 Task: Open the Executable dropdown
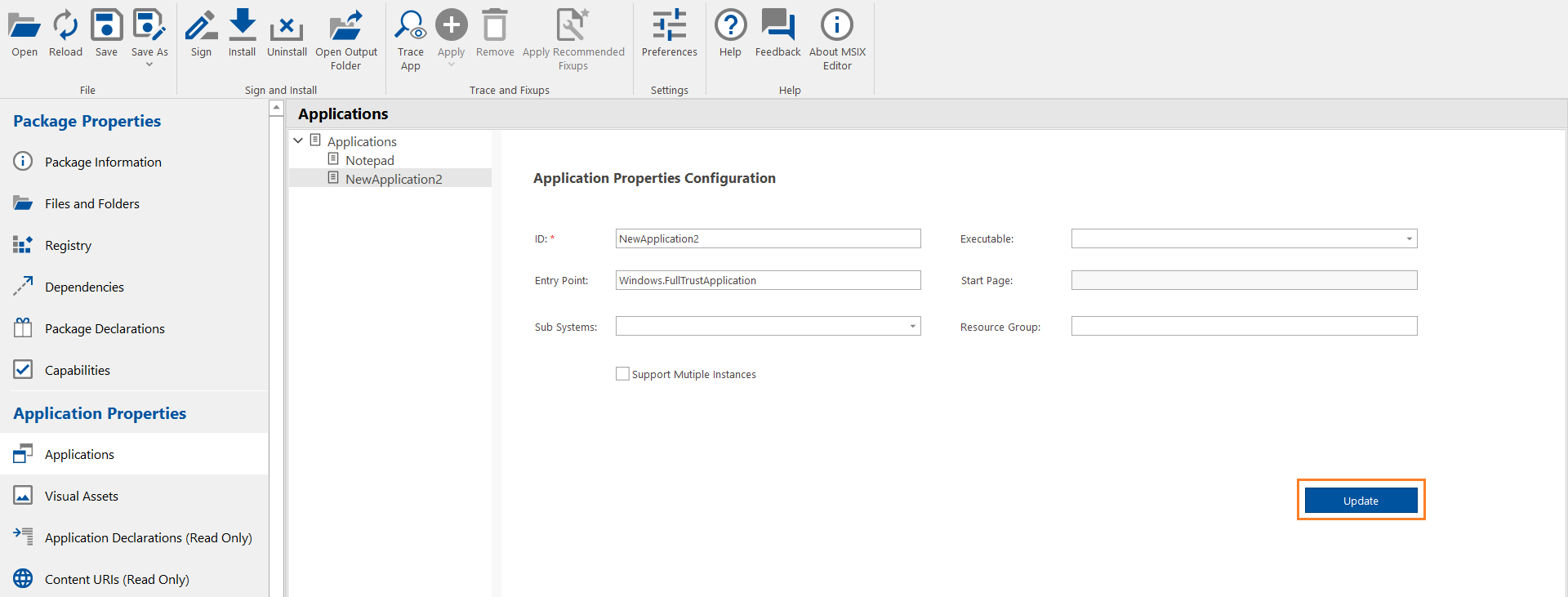(x=1409, y=239)
